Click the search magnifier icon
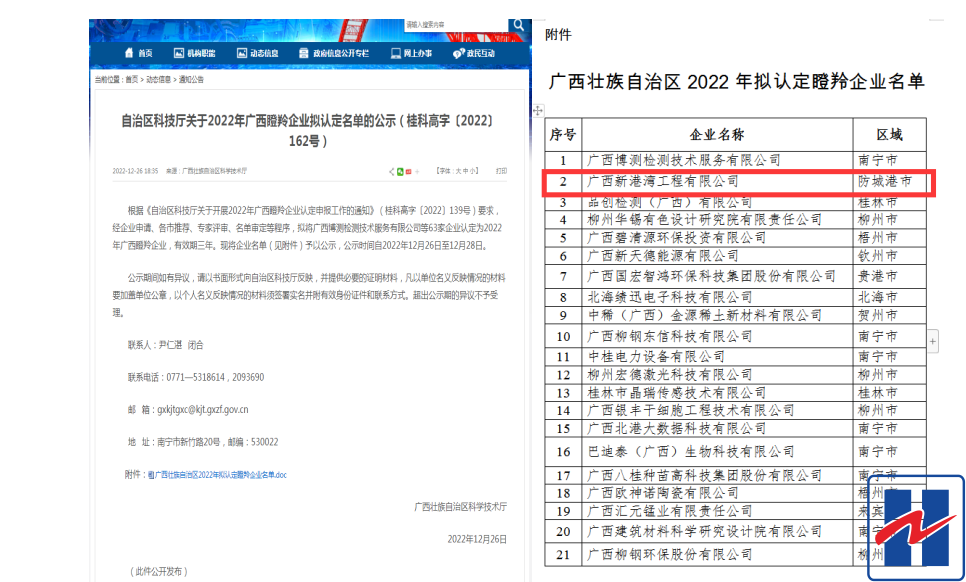The image size is (966, 582). (x=518, y=25)
